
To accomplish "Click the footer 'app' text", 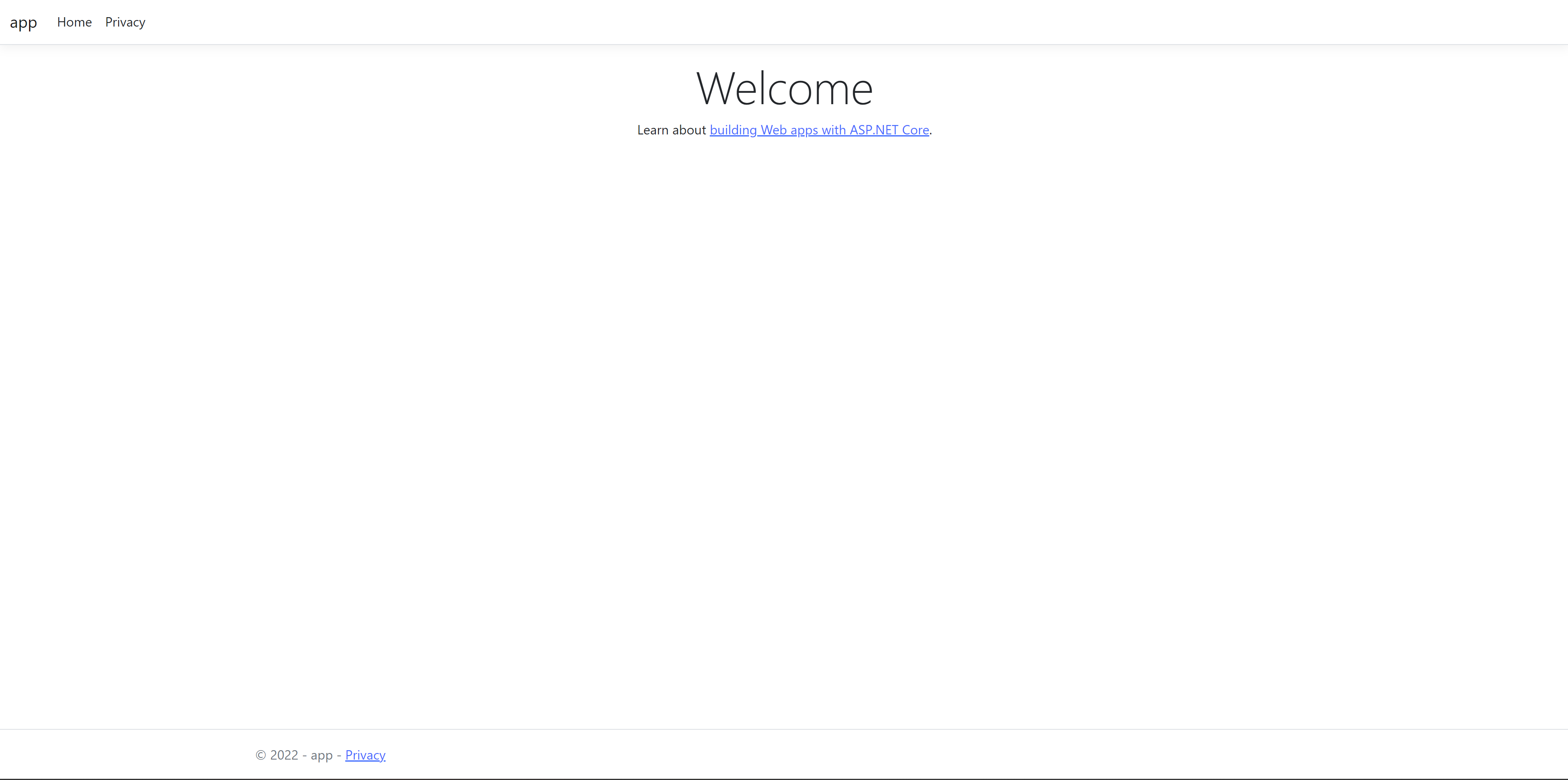I will click(321, 755).
